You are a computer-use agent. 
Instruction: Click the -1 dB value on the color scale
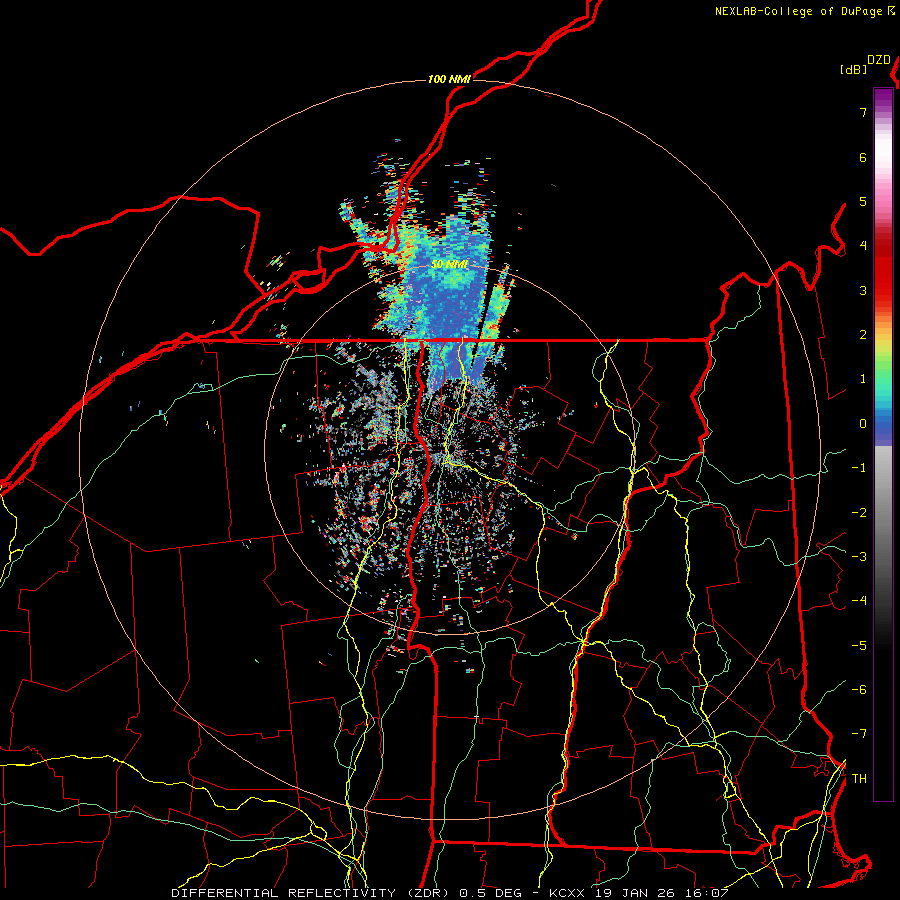click(x=859, y=468)
